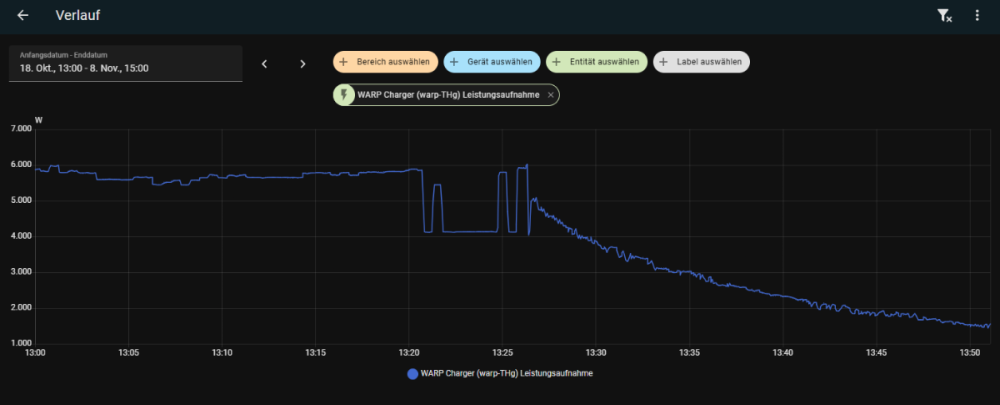The height and width of the screenshot is (405, 1000).
Task: Open the Gerät auswählen picker
Action: (491, 62)
